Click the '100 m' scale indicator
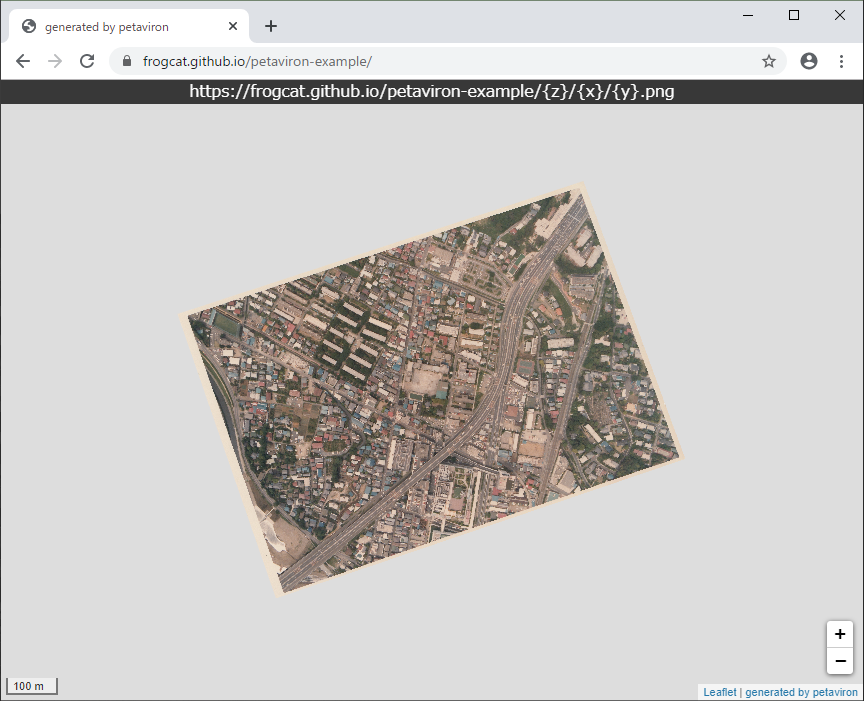This screenshot has height=701, width=864. tap(31, 686)
